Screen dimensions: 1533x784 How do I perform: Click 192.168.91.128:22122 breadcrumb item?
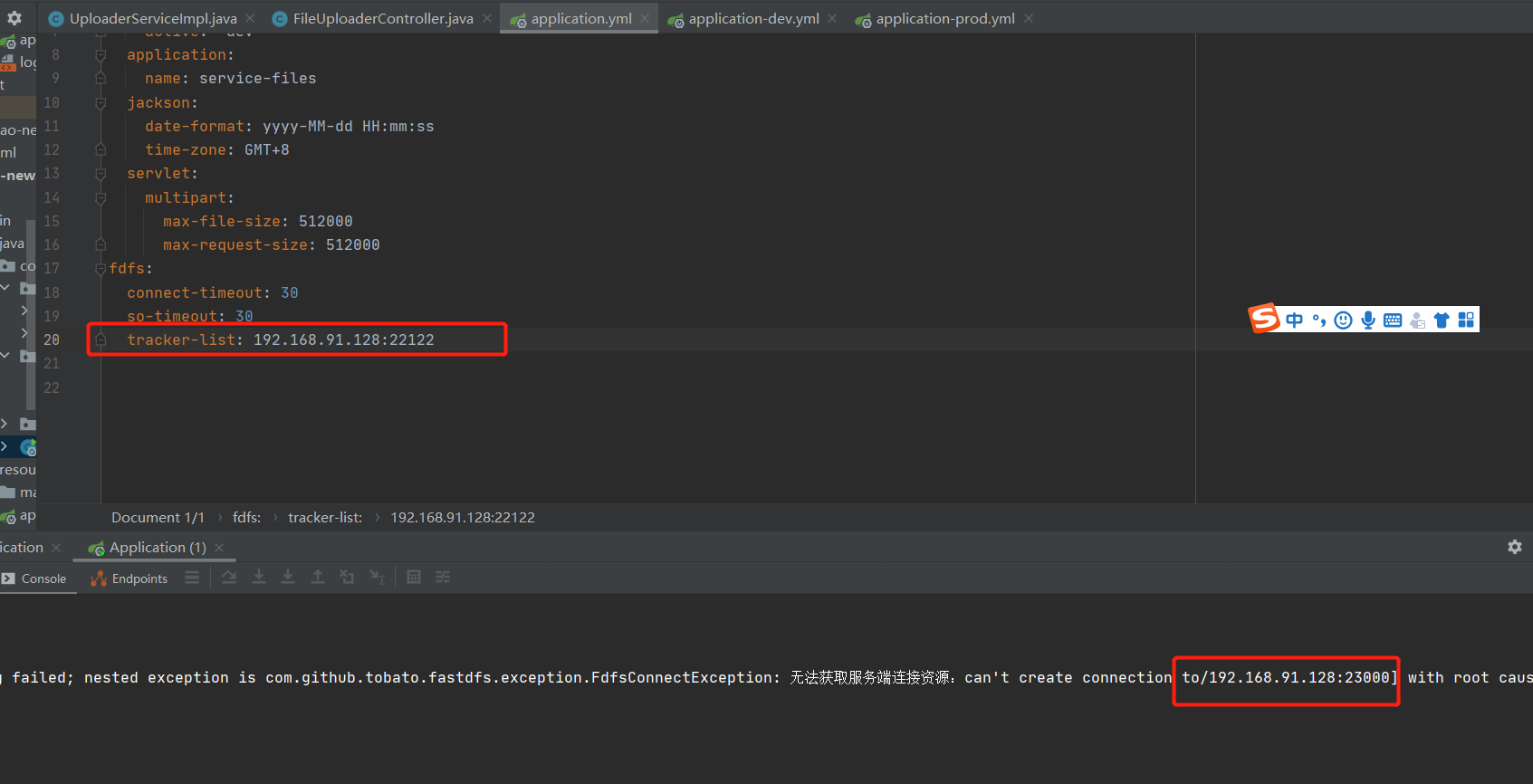463,518
